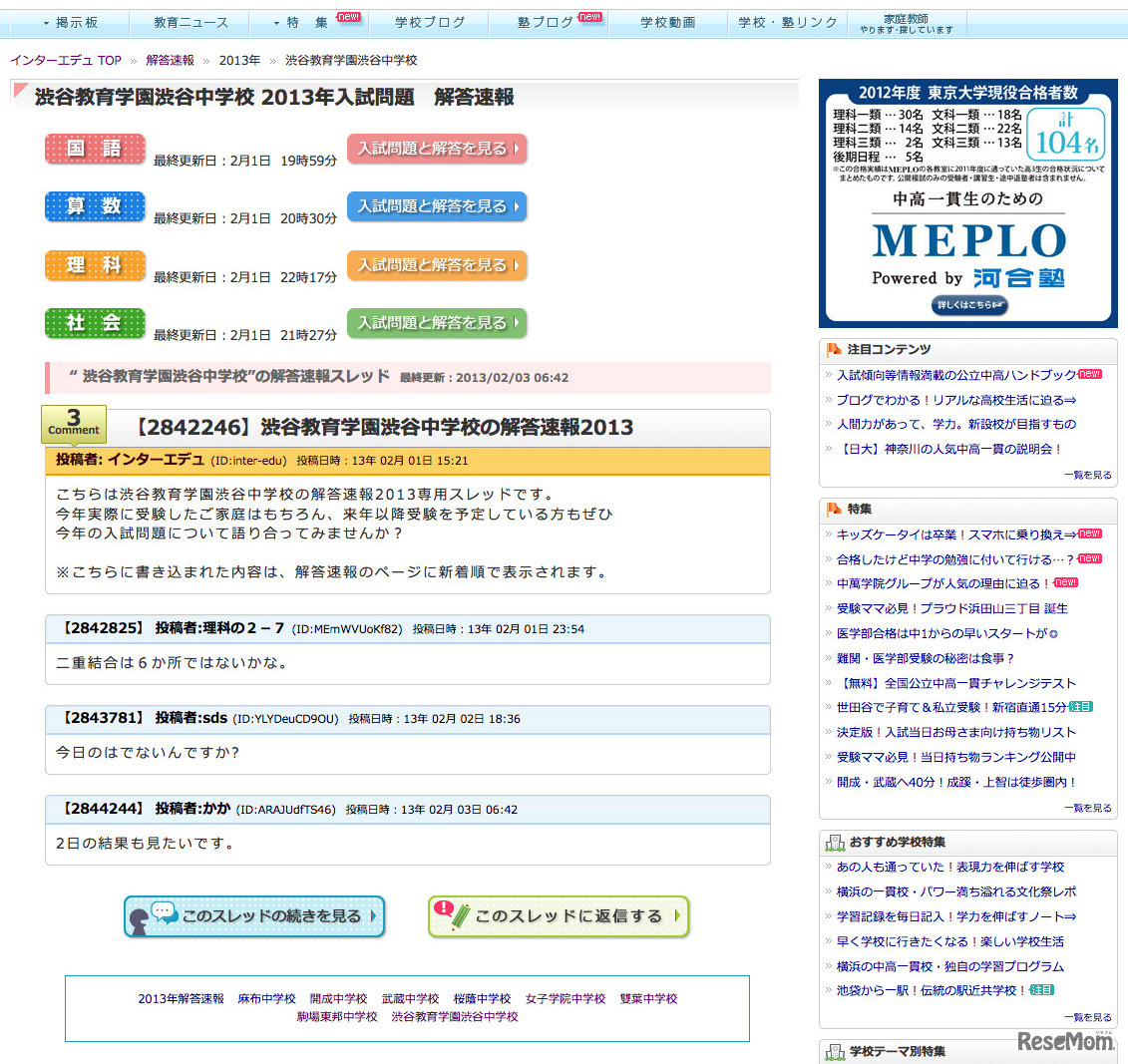Open the 麻布中学校 link in footer
This screenshot has height=1064, width=1128.
tap(266, 997)
